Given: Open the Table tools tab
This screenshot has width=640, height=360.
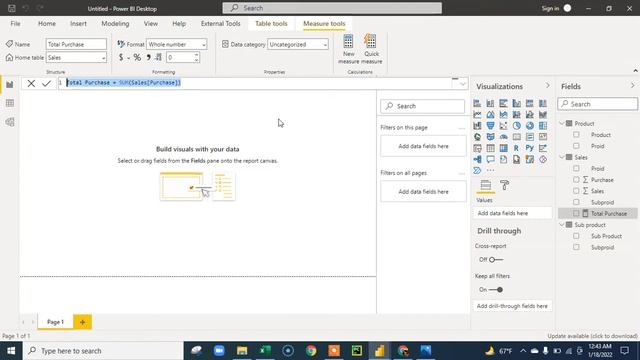Looking at the screenshot, I should (x=271, y=24).
